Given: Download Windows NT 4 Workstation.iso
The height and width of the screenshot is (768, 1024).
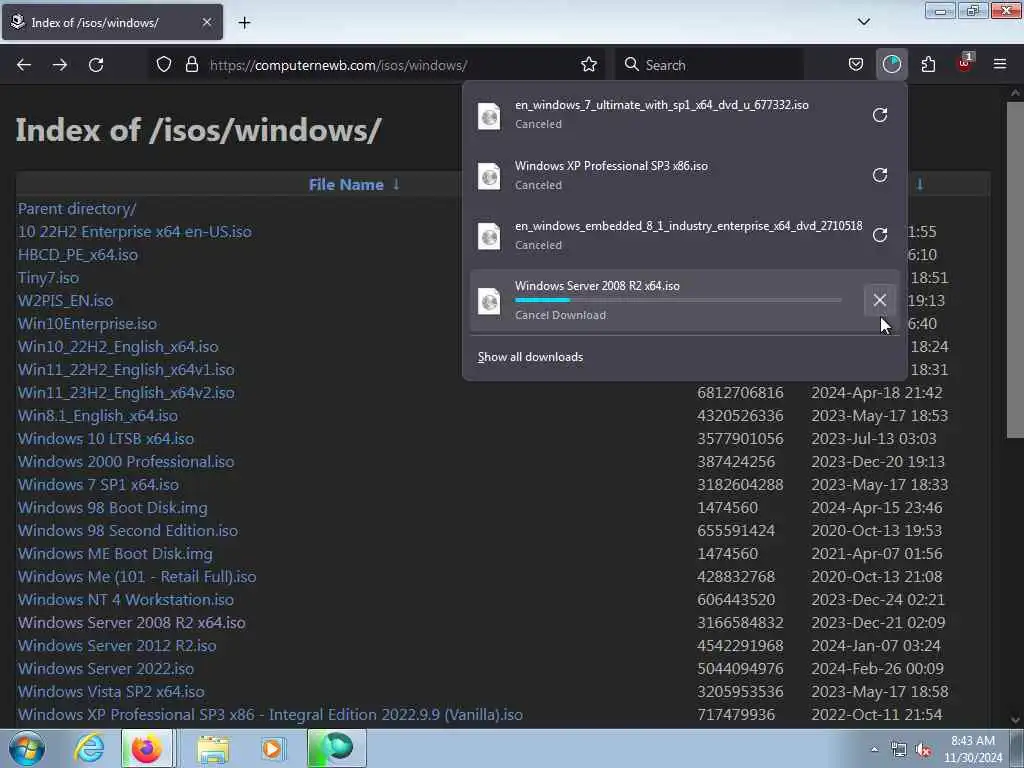Looking at the screenshot, I should tap(125, 600).
